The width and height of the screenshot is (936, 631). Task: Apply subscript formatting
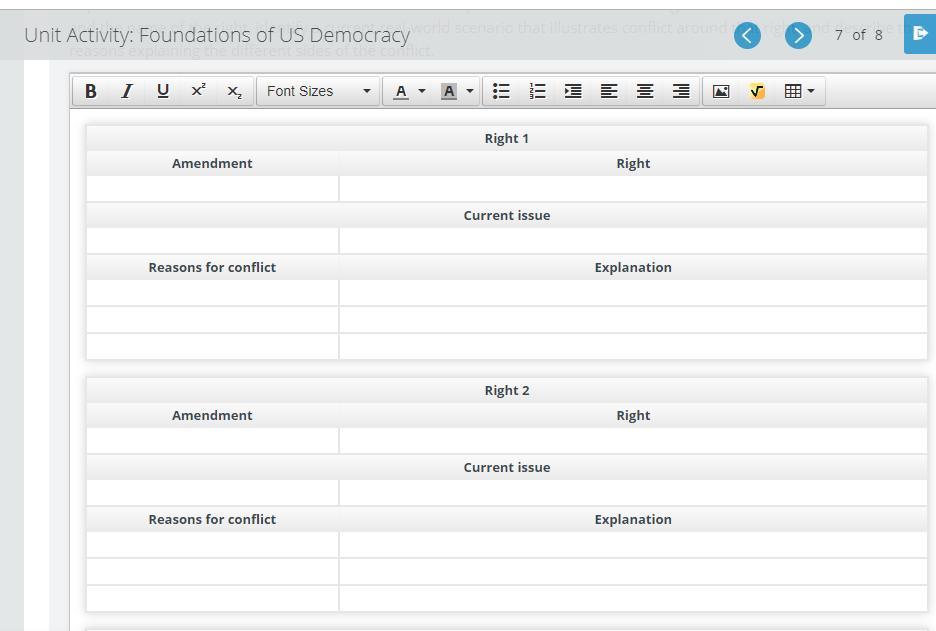(x=235, y=91)
